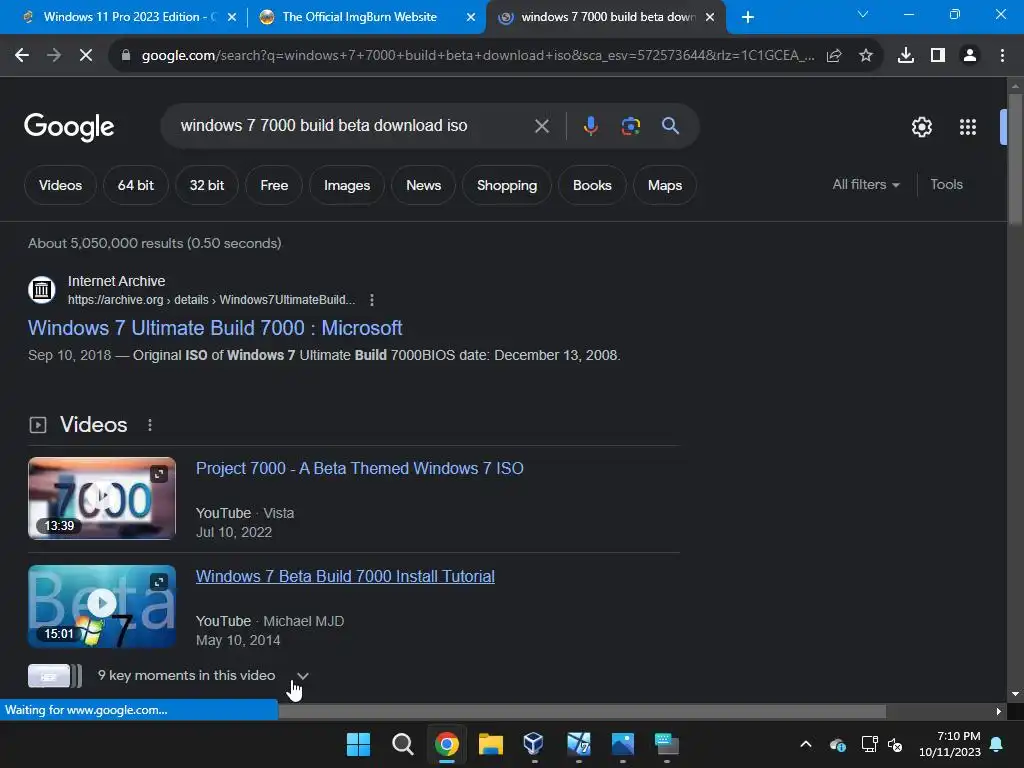Open the Chrome profile icon

tap(970, 56)
